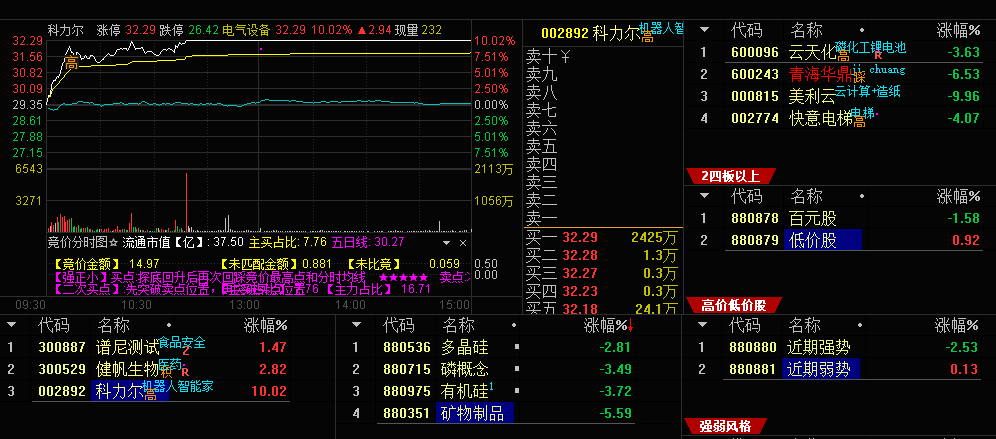Viewport: 996px width, 439px height.
Task: Open the triangle menu of the 近期强势 list
Action: [703, 326]
